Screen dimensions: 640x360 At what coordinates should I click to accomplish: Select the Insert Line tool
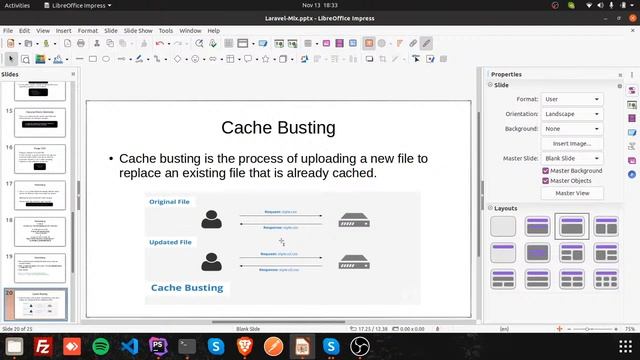coord(80,59)
